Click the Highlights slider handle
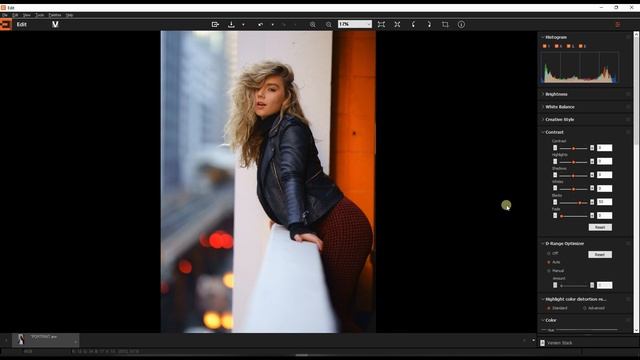Viewport: 640px width, 360px height. click(573, 162)
